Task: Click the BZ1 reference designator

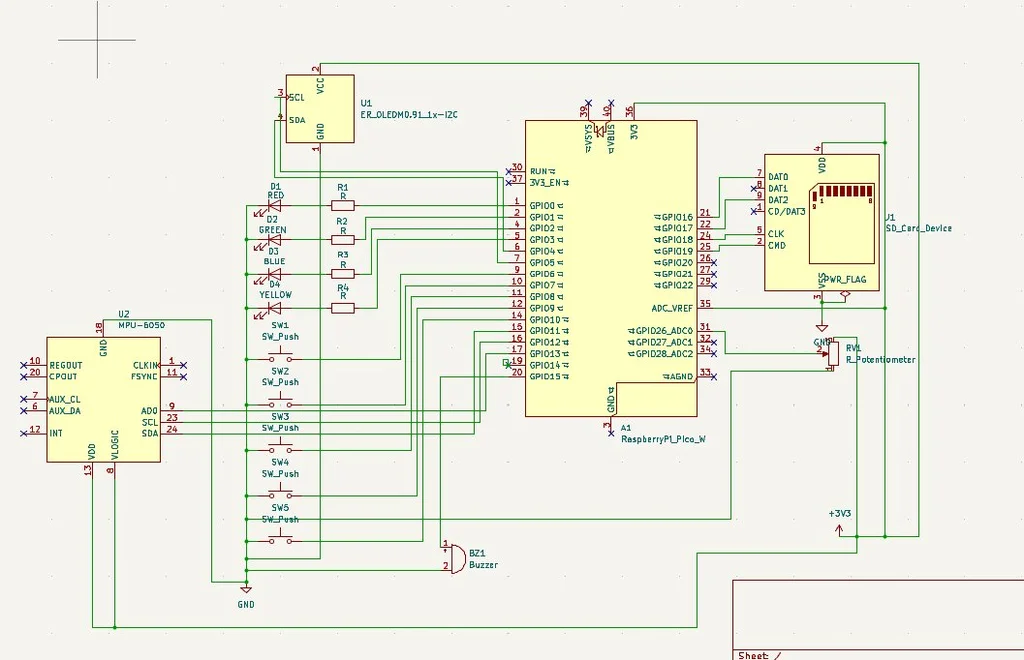Action: click(477, 554)
